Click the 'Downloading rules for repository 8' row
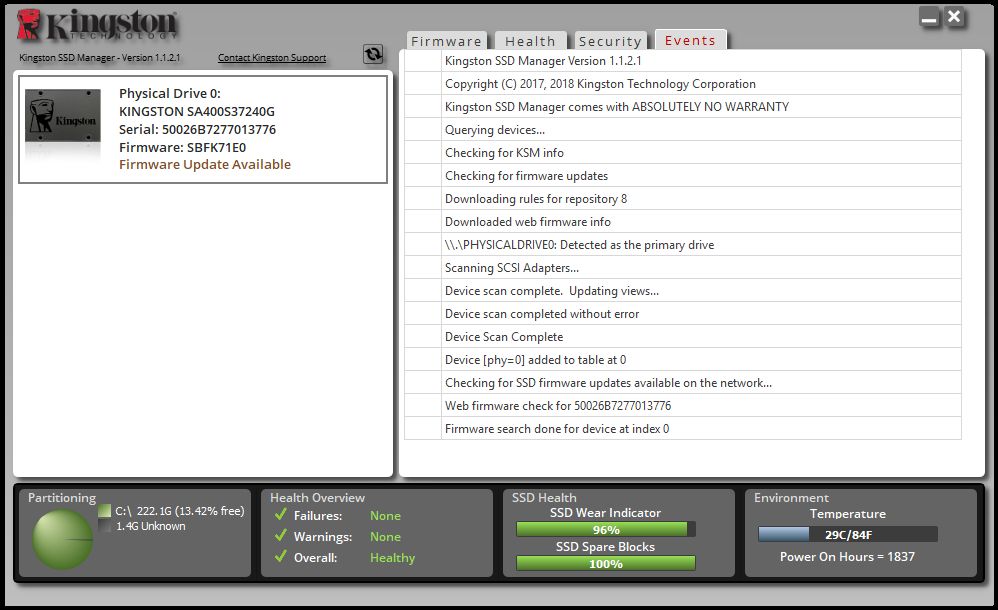Image resolution: width=998 pixels, height=610 pixels. pos(682,199)
